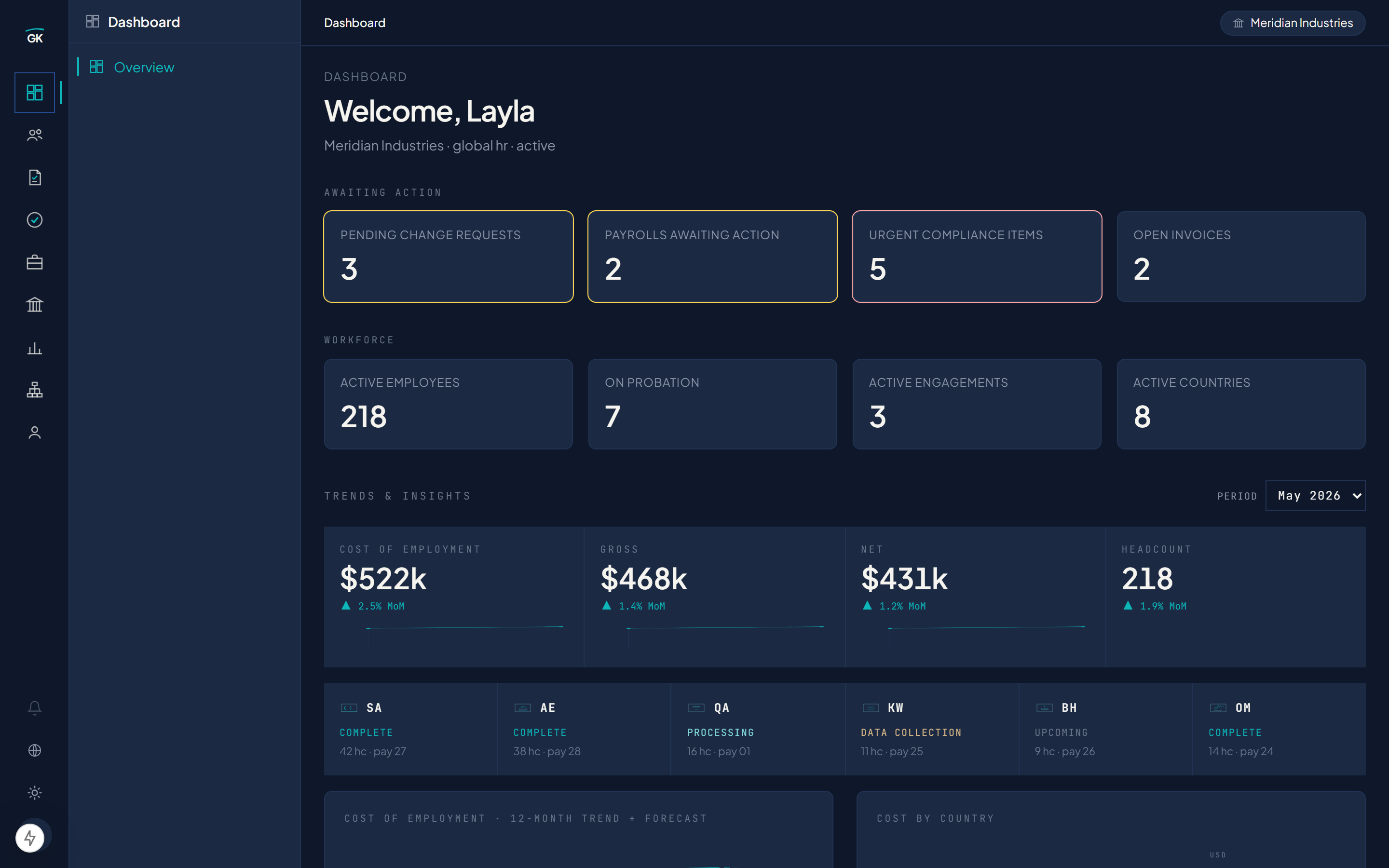Open the Payrolls Awaiting Action card
The width and height of the screenshot is (1389, 868).
coord(712,257)
